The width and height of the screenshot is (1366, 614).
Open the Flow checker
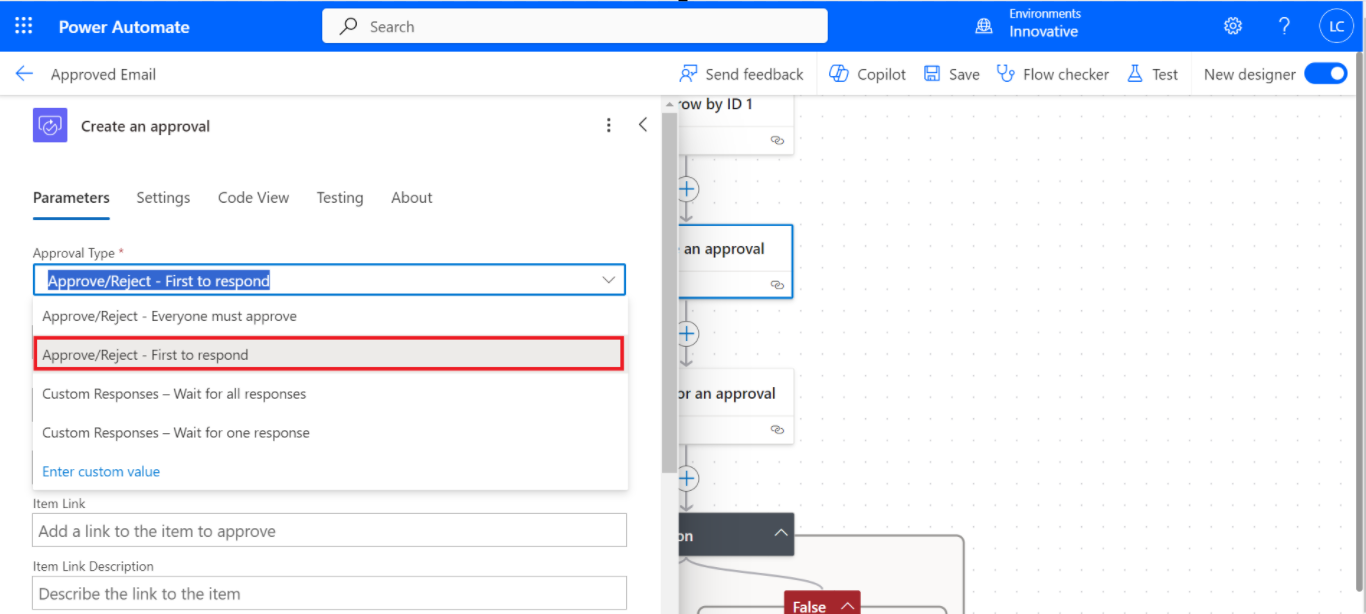1053,74
